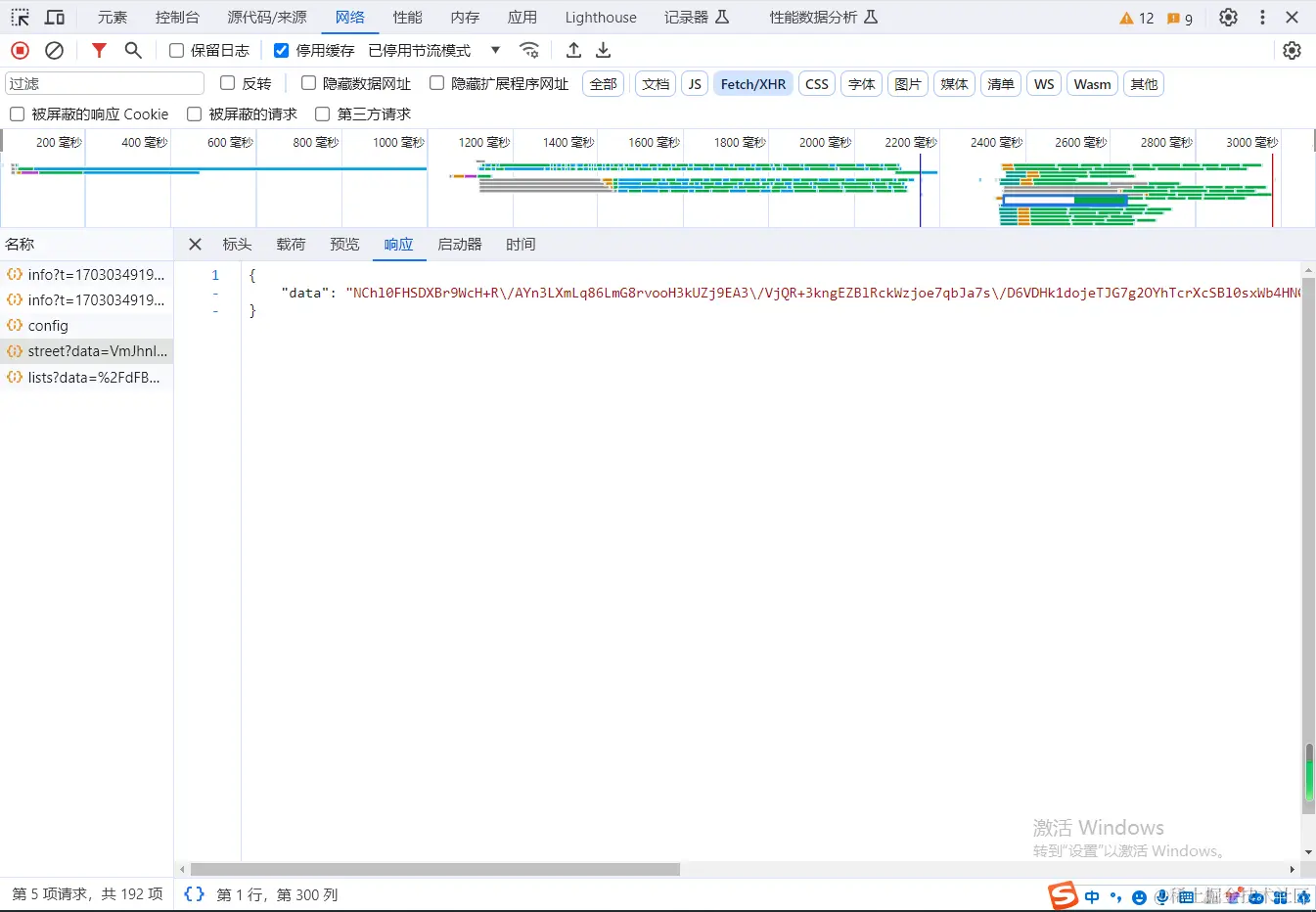The height and width of the screenshot is (912, 1316).
Task: Click the 2400 毫秒 timeline overview marker
Action: point(996,143)
